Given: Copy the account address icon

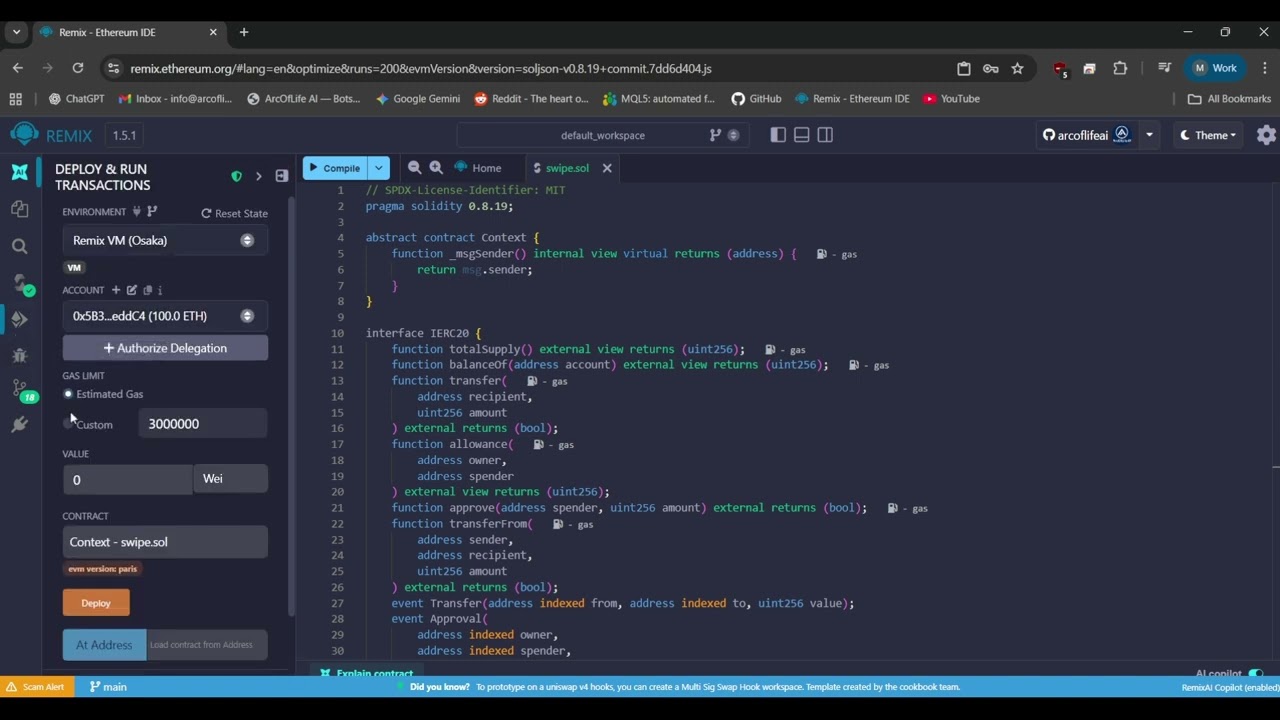Looking at the screenshot, I should 147,290.
